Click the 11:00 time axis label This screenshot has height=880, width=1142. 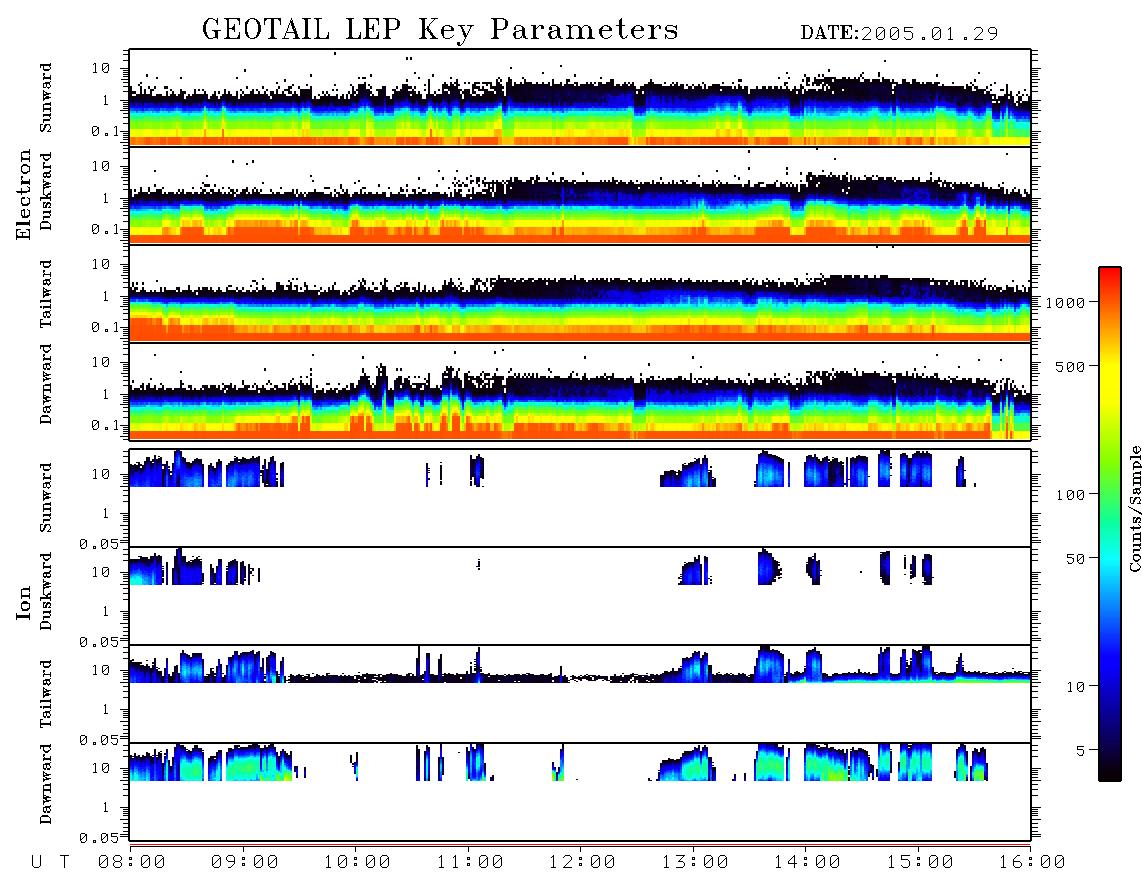coord(470,862)
